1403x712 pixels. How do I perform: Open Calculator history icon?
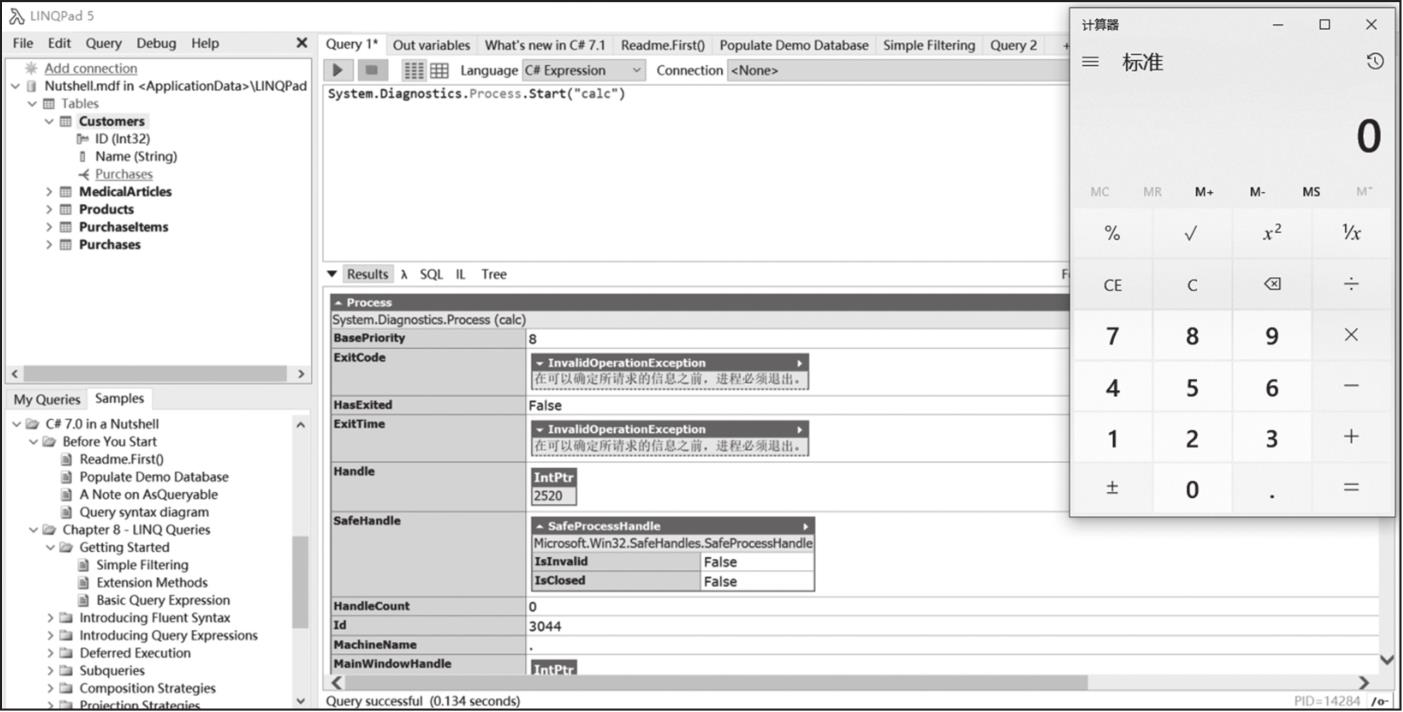pyautogui.click(x=1374, y=62)
